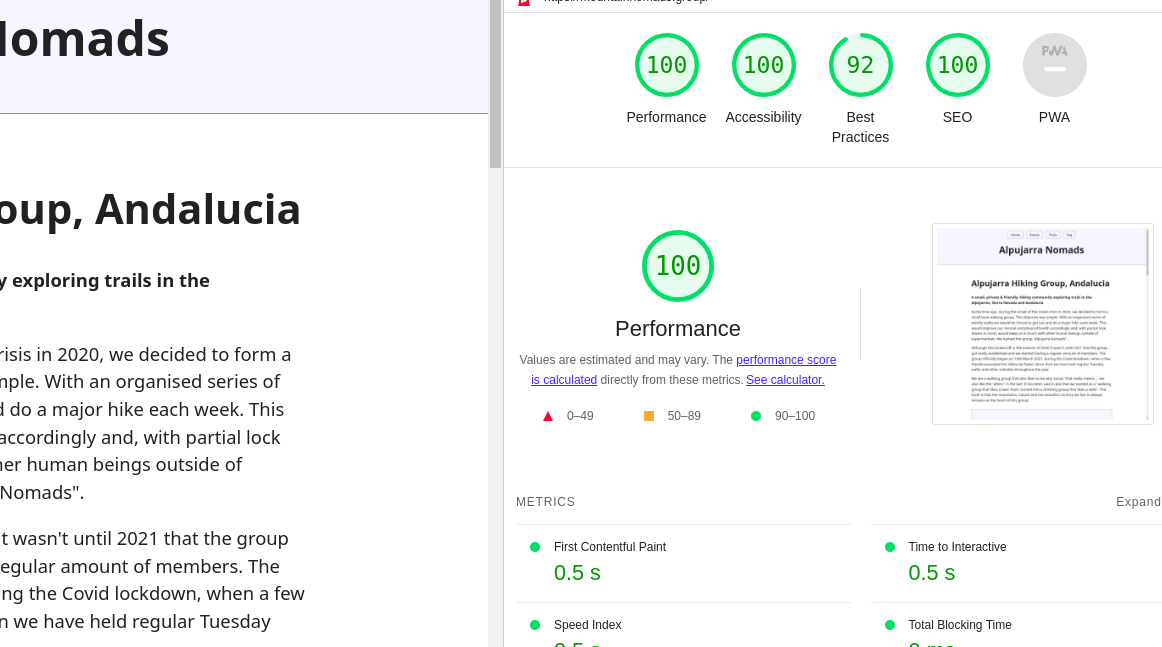Click the See calculator link
The width and height of the screenshot is (1162, 647).
pos(785,380)
